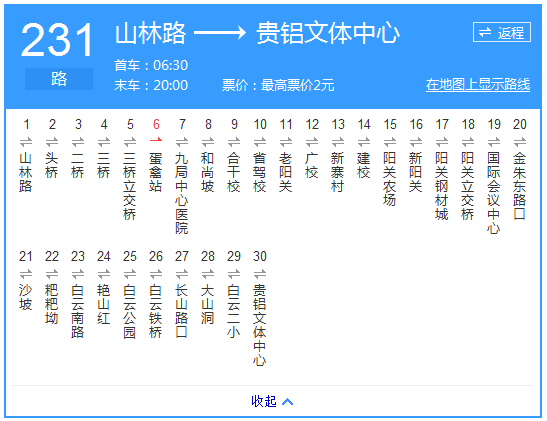
Task: Select stop 沙坡
Action: pos(26,298)
